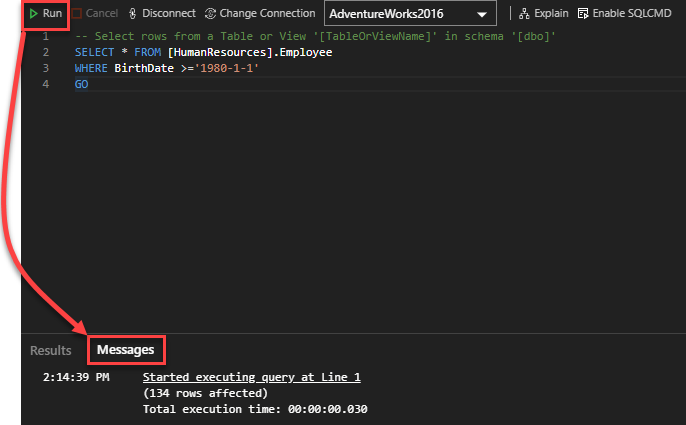This screenshot has height=425, width=686.
Task: Click the 'Total execution time' message
Action: 255,409
